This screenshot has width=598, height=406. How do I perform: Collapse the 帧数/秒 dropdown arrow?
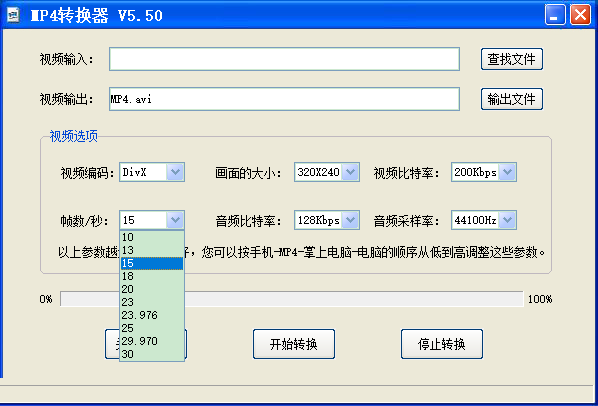click(x=175, y=220)
